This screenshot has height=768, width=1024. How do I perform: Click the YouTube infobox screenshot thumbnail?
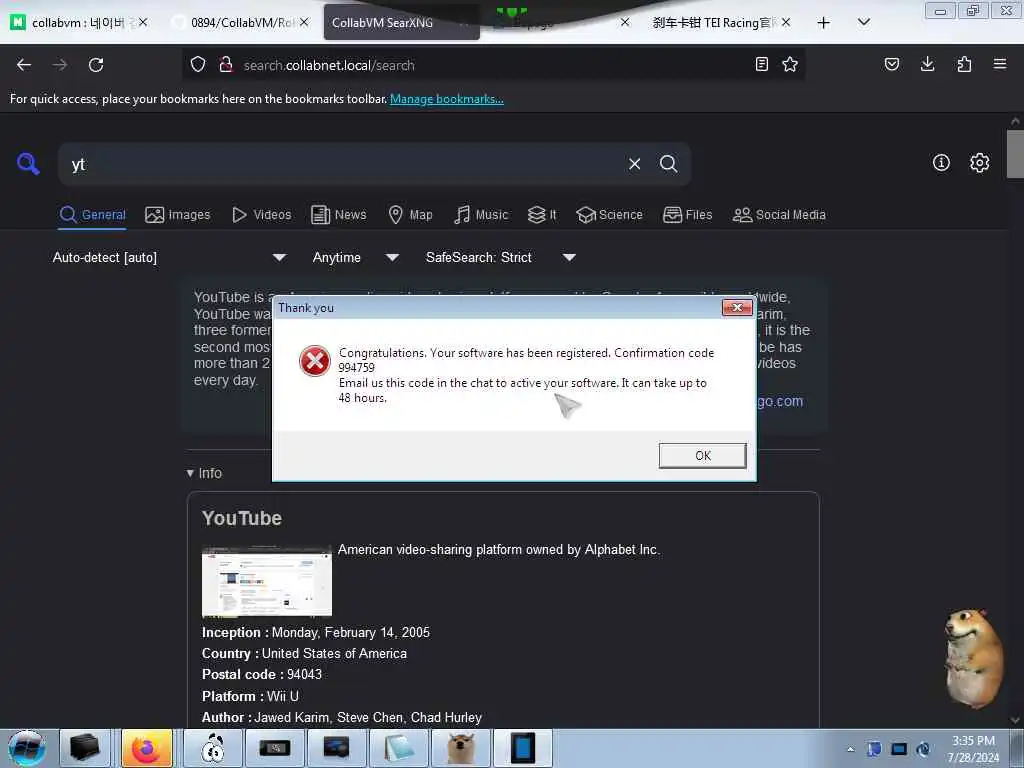click(266, 581)
